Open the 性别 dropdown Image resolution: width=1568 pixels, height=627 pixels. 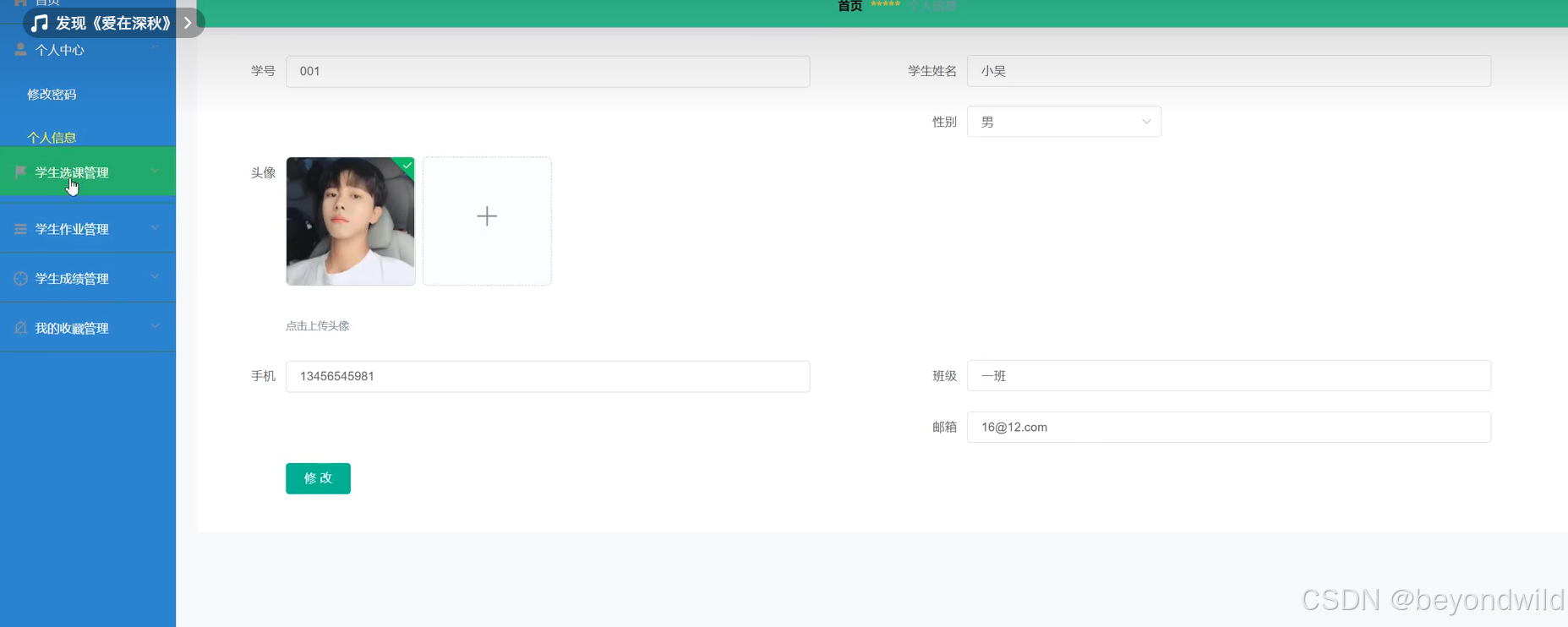[x=1063, y=122]
